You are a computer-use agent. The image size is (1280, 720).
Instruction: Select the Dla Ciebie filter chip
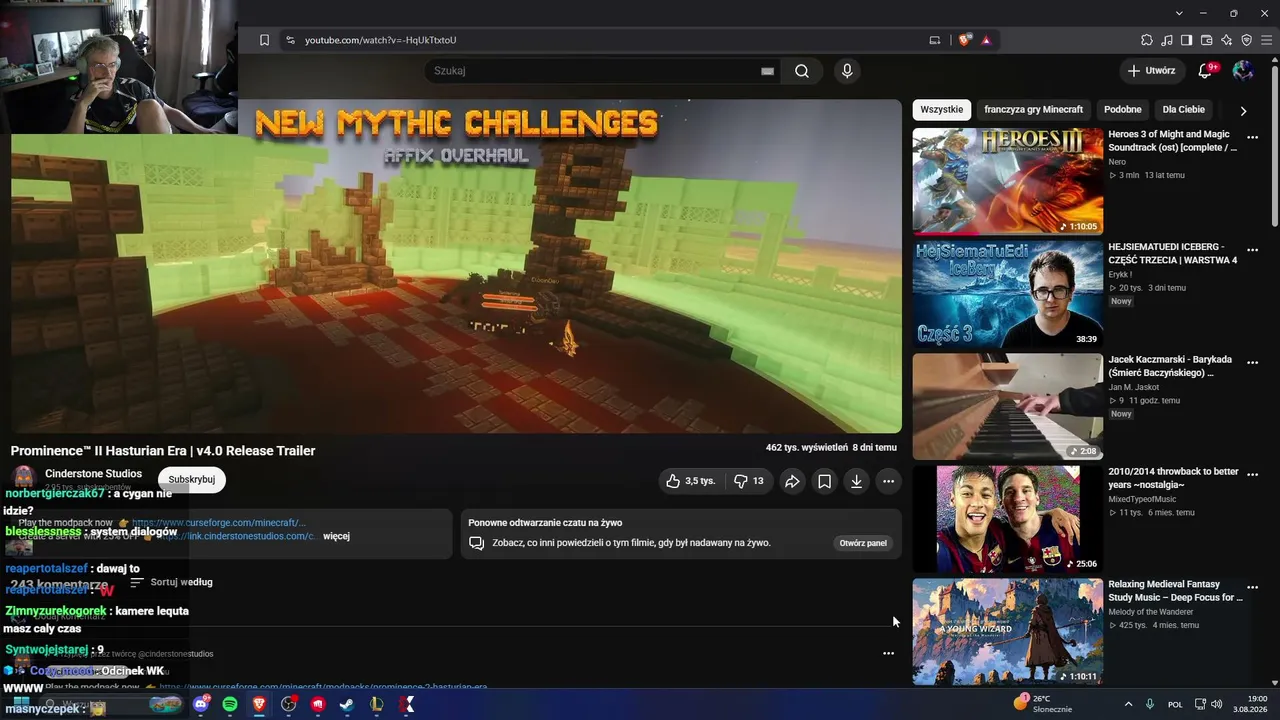[1184, 110]
